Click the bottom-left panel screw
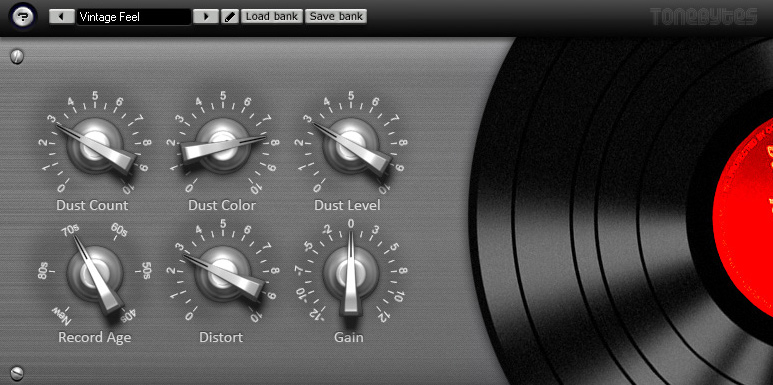The image size is (773, 385). 17,374
